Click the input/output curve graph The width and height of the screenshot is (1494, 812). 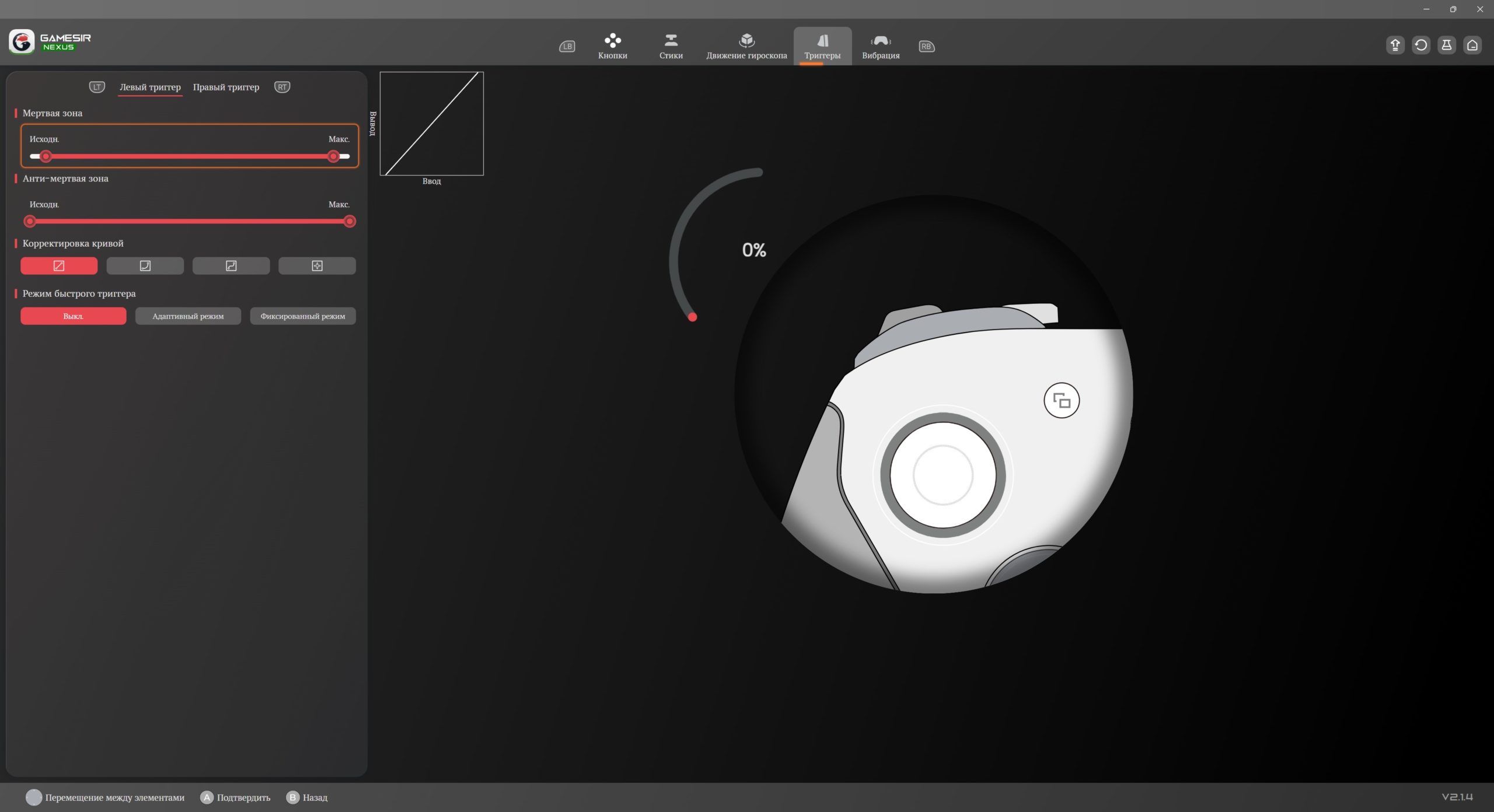(431, 123)
